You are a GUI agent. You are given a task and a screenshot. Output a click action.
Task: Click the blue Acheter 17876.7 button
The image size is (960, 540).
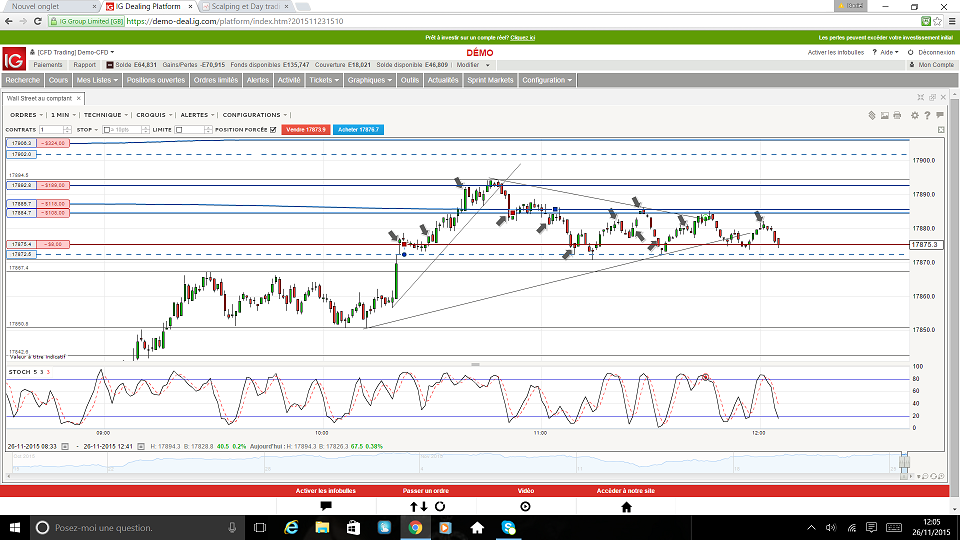click(x=357, y=130)
